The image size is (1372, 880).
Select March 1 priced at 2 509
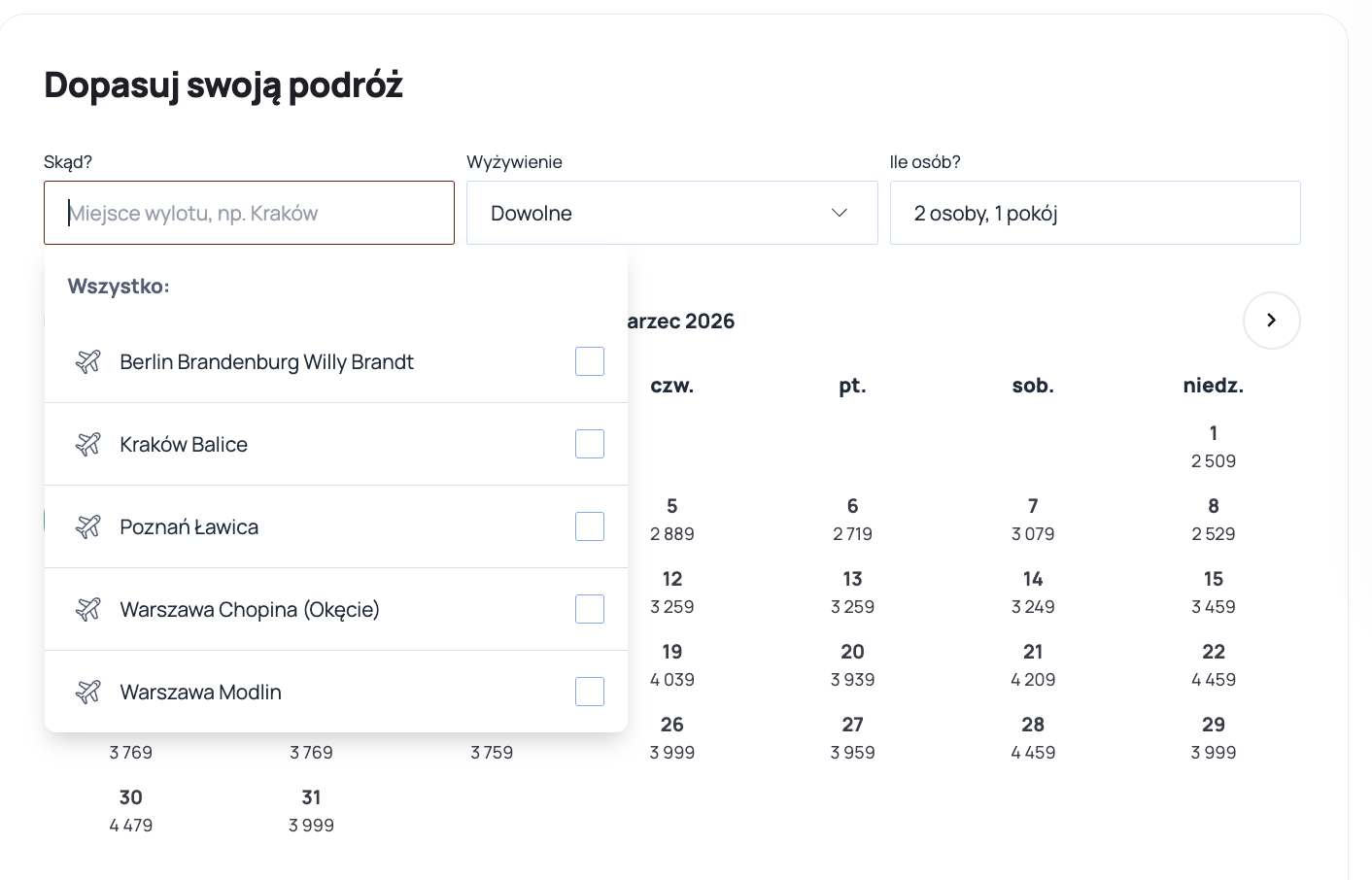pyautogui.click(x=1213, y=447)
